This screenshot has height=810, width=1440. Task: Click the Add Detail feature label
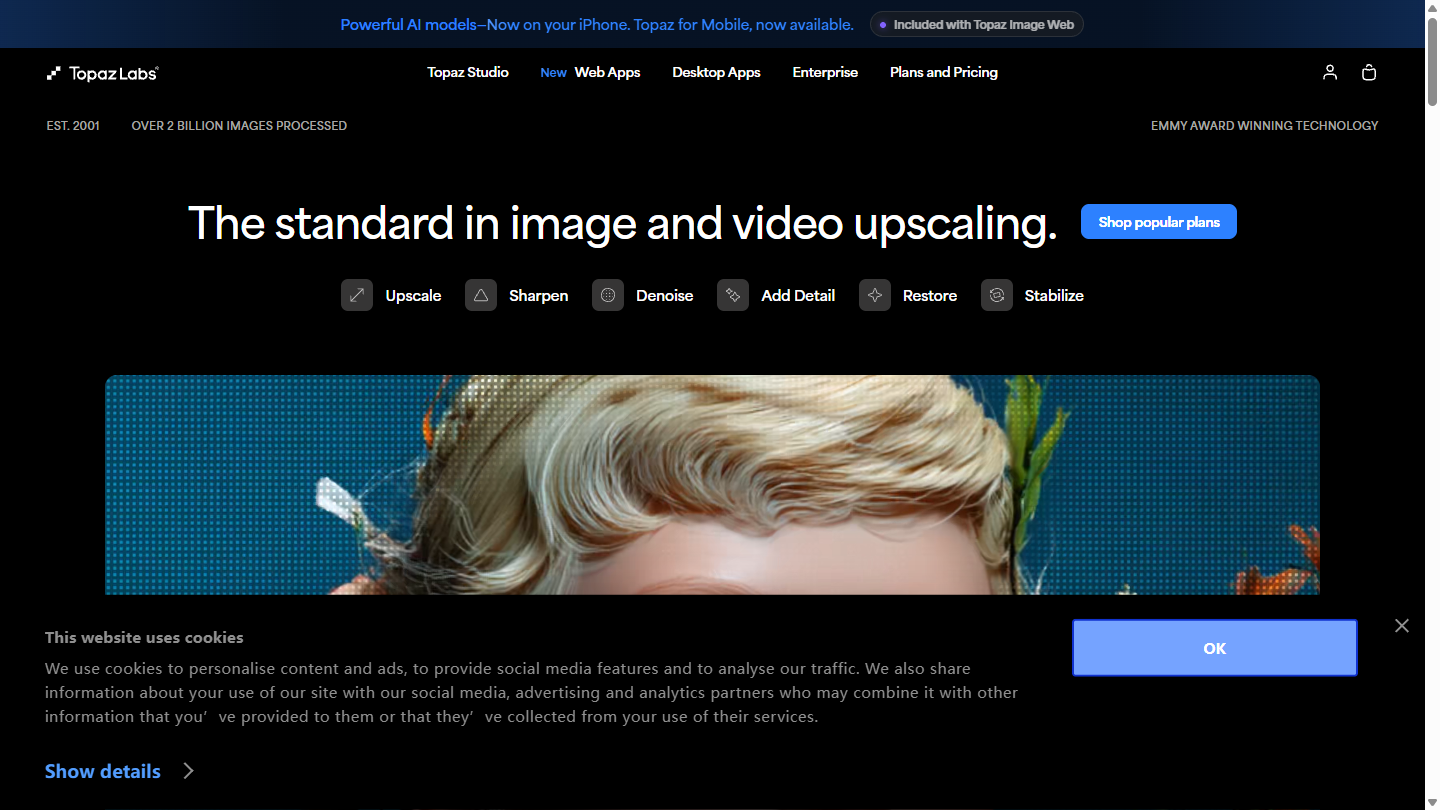point(798,295)
